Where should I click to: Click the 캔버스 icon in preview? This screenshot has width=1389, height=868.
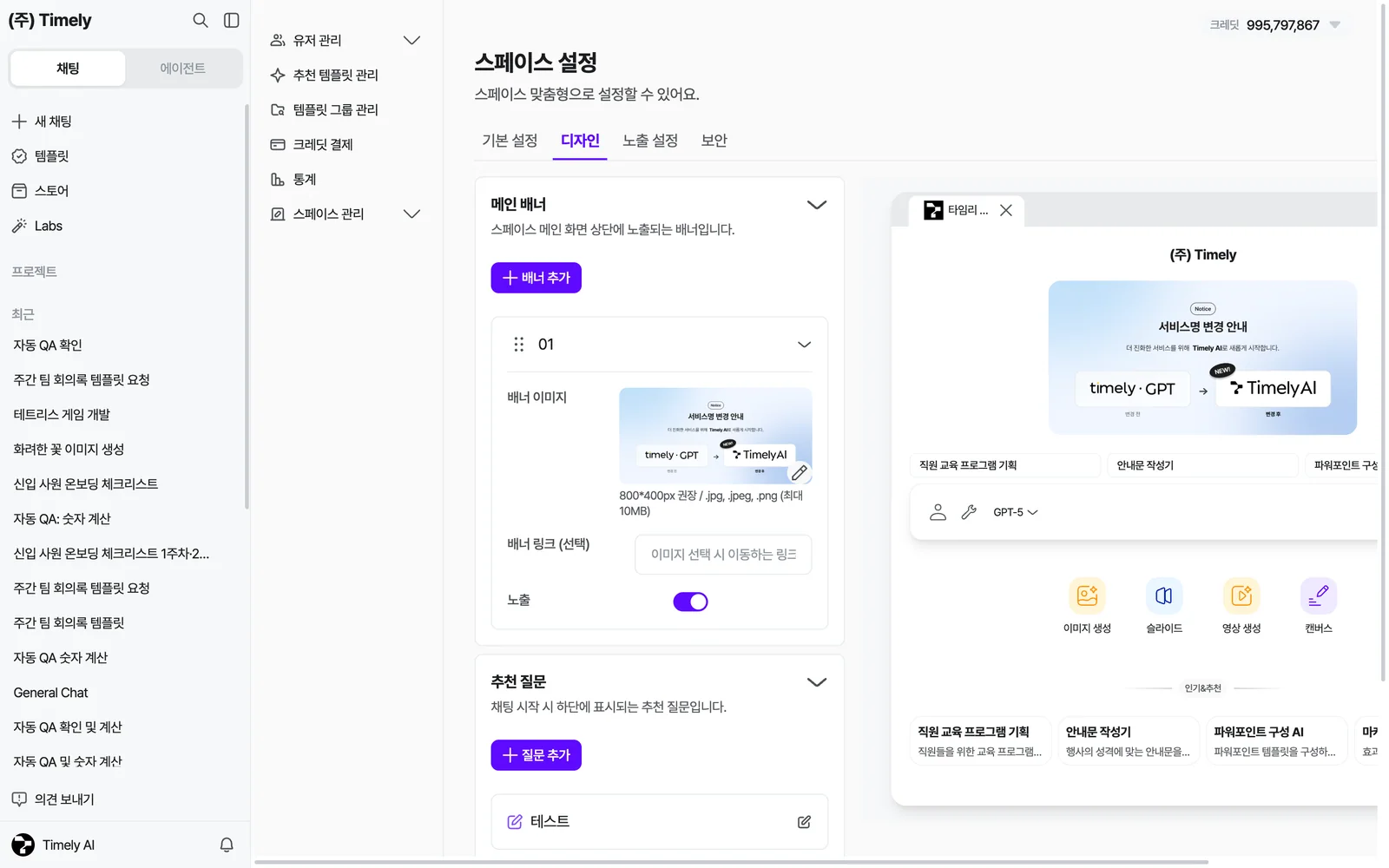pyautogui.click(x=1319, y=595)
